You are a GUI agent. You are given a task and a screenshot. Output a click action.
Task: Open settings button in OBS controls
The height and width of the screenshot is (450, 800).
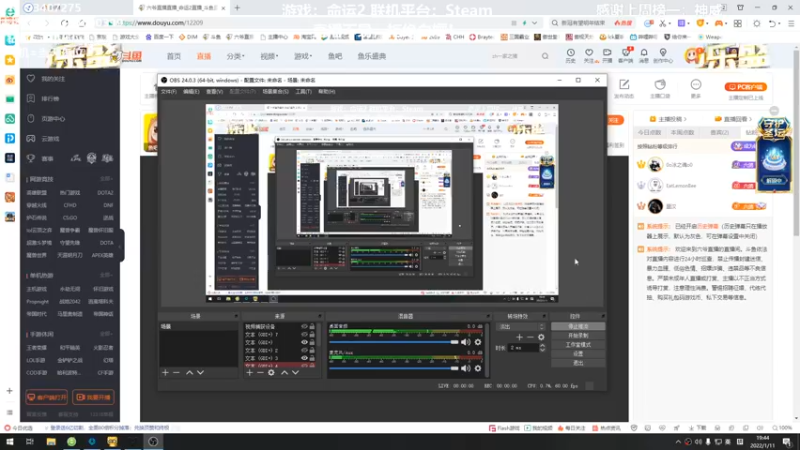tap(578, 354)
